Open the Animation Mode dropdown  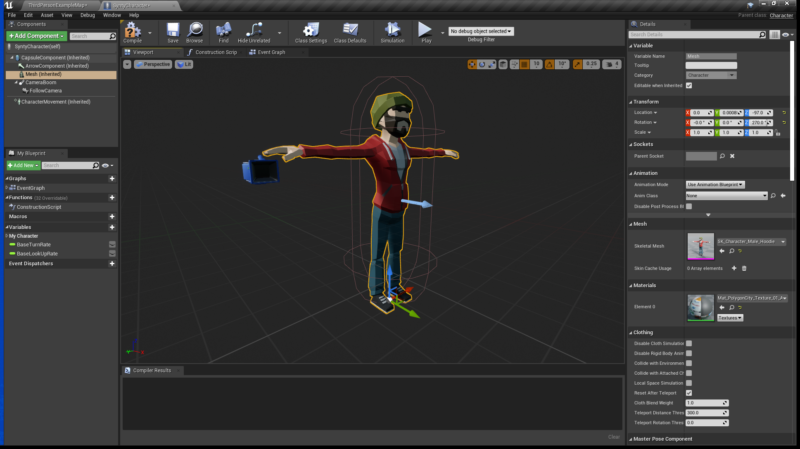(x=715, y=185)
